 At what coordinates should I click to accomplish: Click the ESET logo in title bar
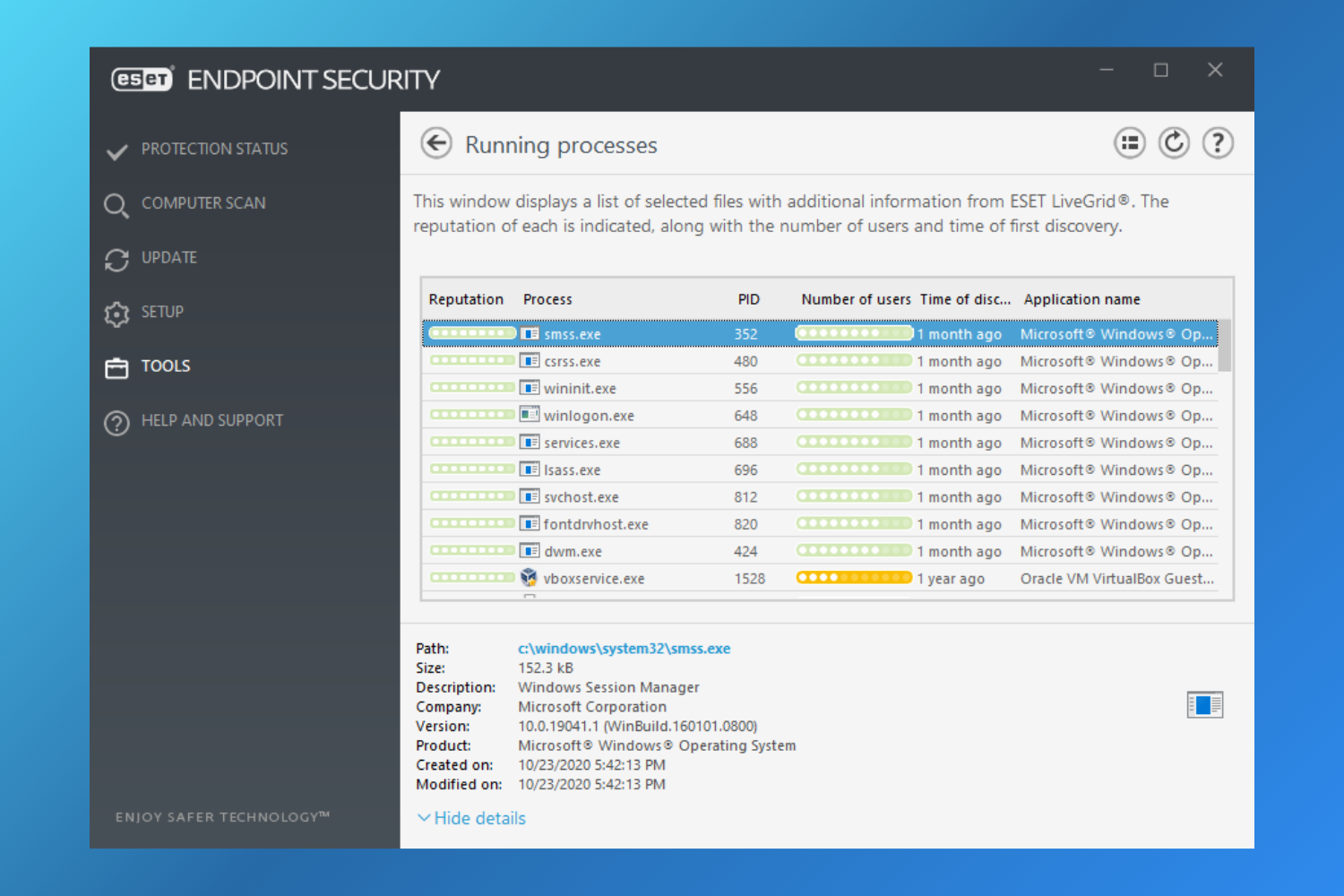(x=142, y=79)
